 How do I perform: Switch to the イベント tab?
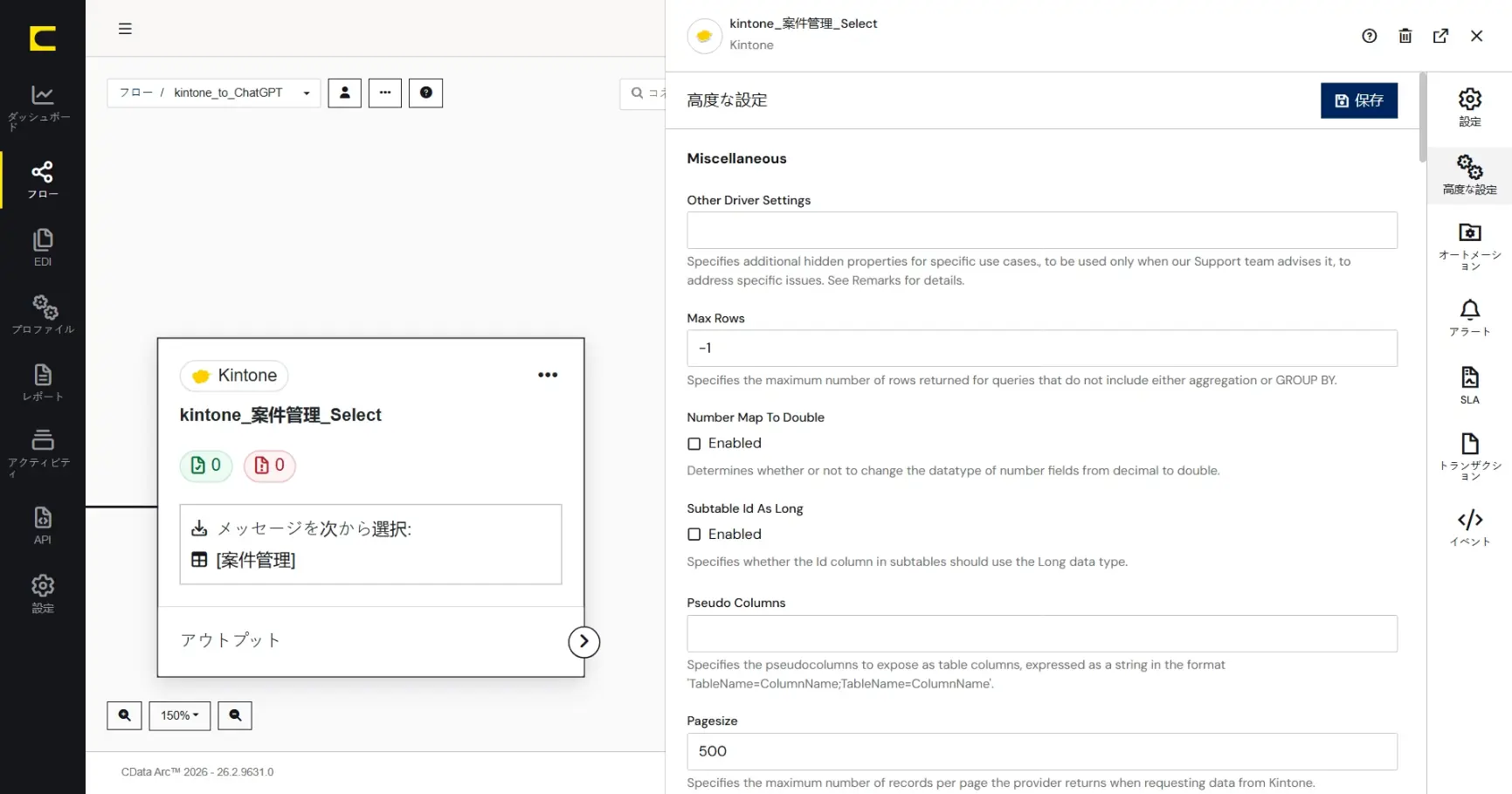(x=1470, y=528)
